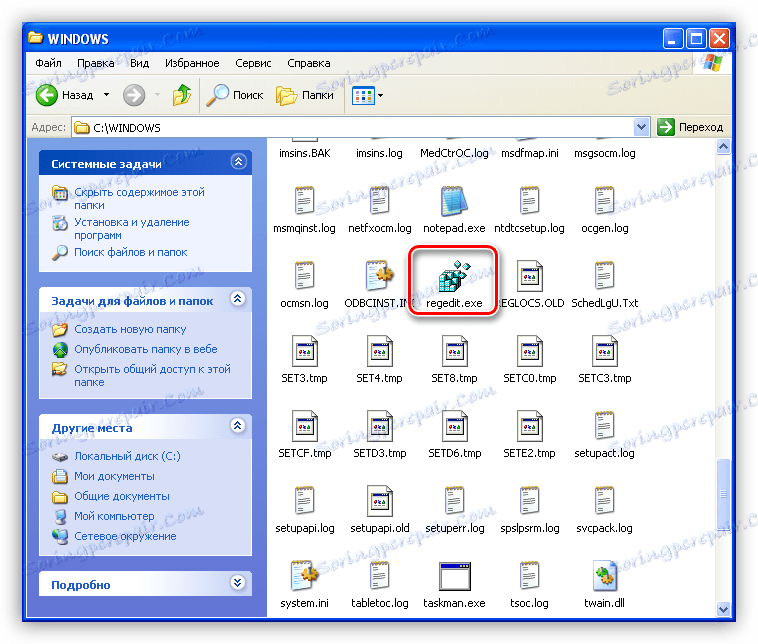Click the Forward navigation arrow
Image resolution: width=758 pixels, height=644 pixels.
(x=134, y=95)
